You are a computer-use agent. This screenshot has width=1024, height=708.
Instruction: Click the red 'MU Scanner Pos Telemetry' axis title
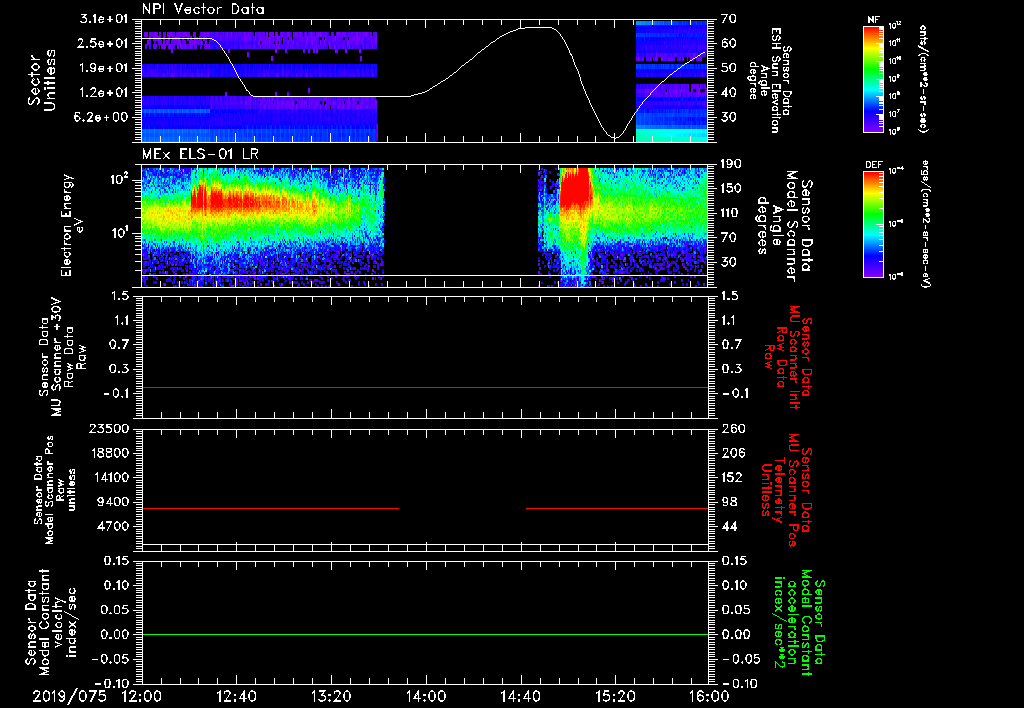(786, 490)
